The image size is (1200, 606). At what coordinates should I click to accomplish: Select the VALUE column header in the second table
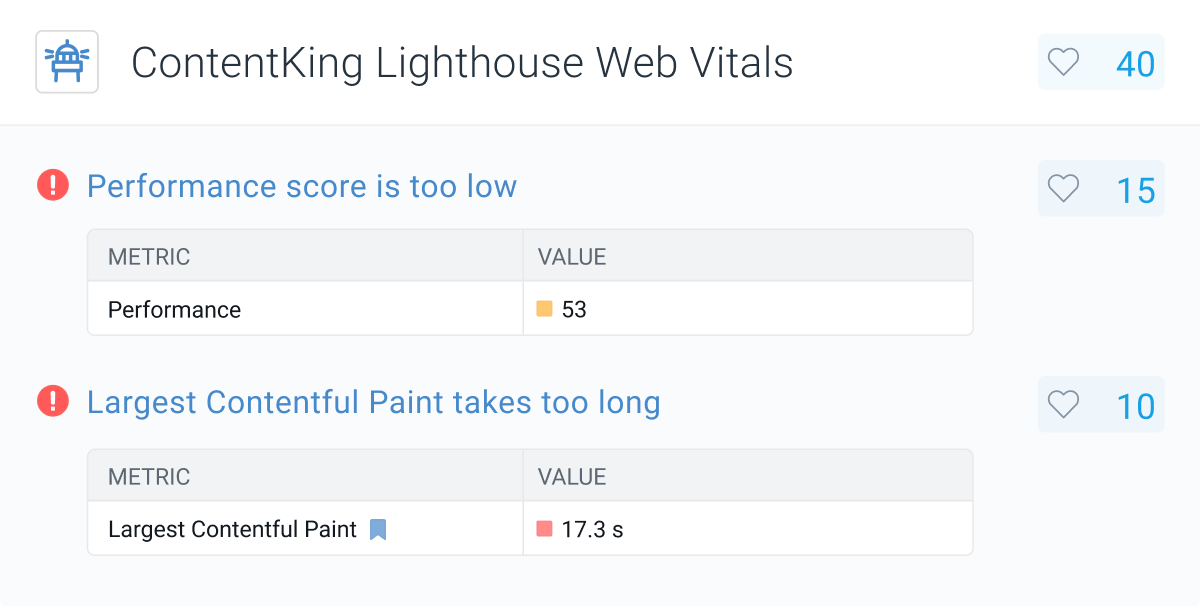click(x=570, y=476)
